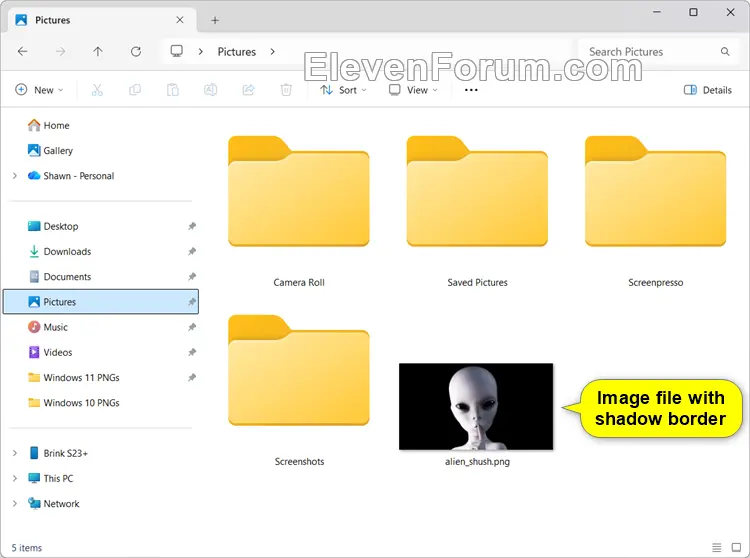Expand the This PC tree node
The width and height of the screenshot is (750, 558).
click(15, 479)
